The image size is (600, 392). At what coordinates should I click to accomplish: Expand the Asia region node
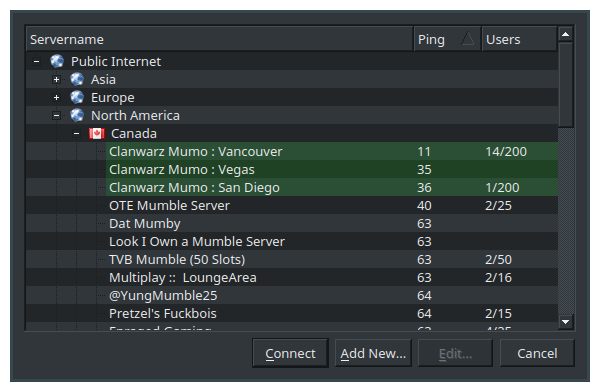coord(56,79)
